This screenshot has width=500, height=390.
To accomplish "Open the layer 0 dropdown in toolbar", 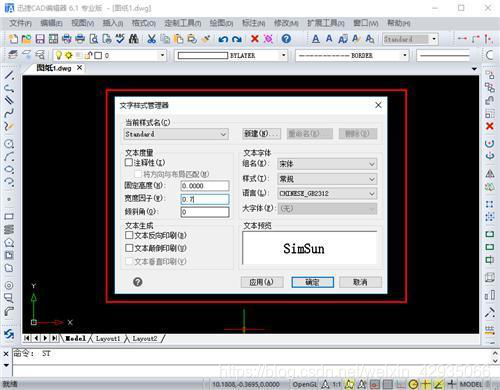I will tap(162, 55).
